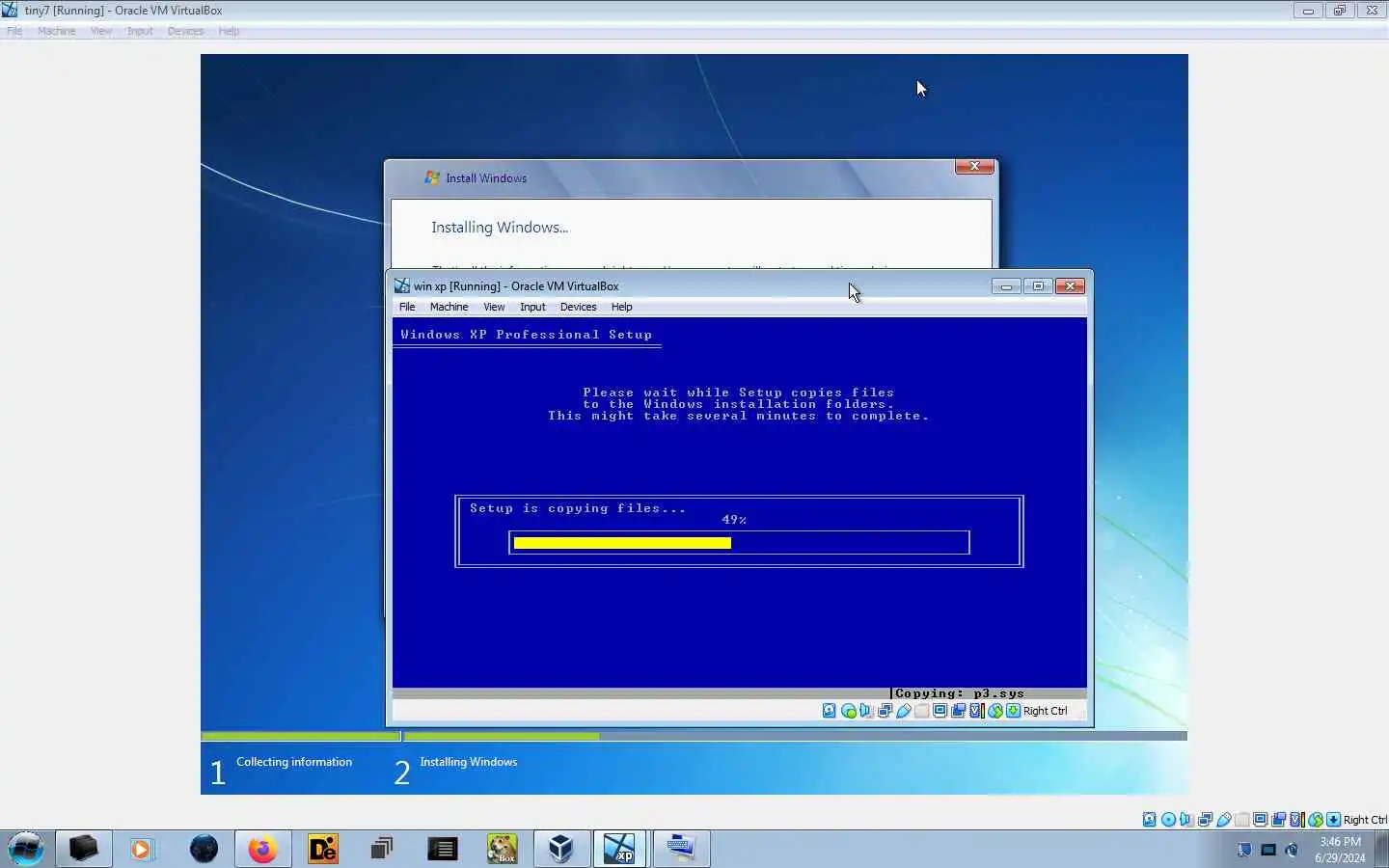Click the taskbar clock showing 3:46 PM
The width and height of the screenshot is (1389, 868).
pos(1340,850)
